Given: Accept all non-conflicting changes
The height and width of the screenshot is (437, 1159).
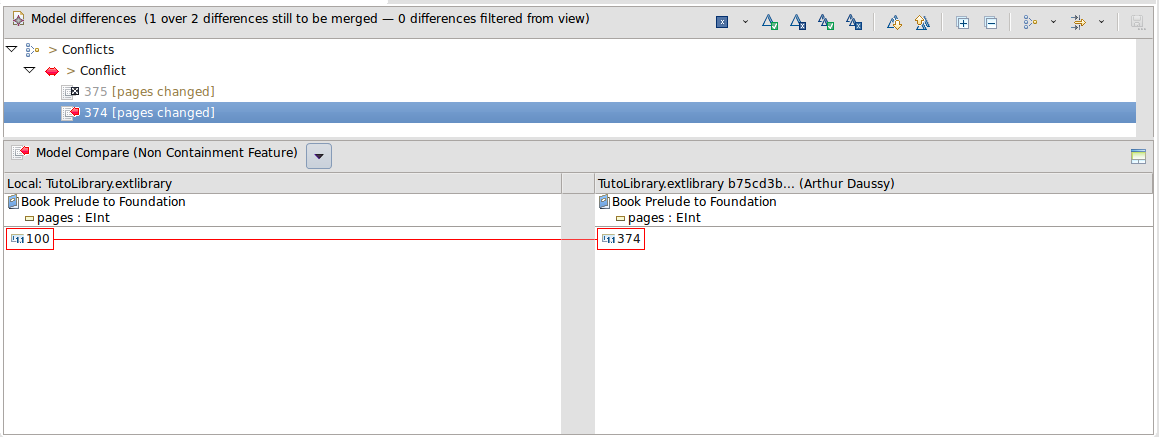Looking at the screenshot, I should [x=826, y=22].
